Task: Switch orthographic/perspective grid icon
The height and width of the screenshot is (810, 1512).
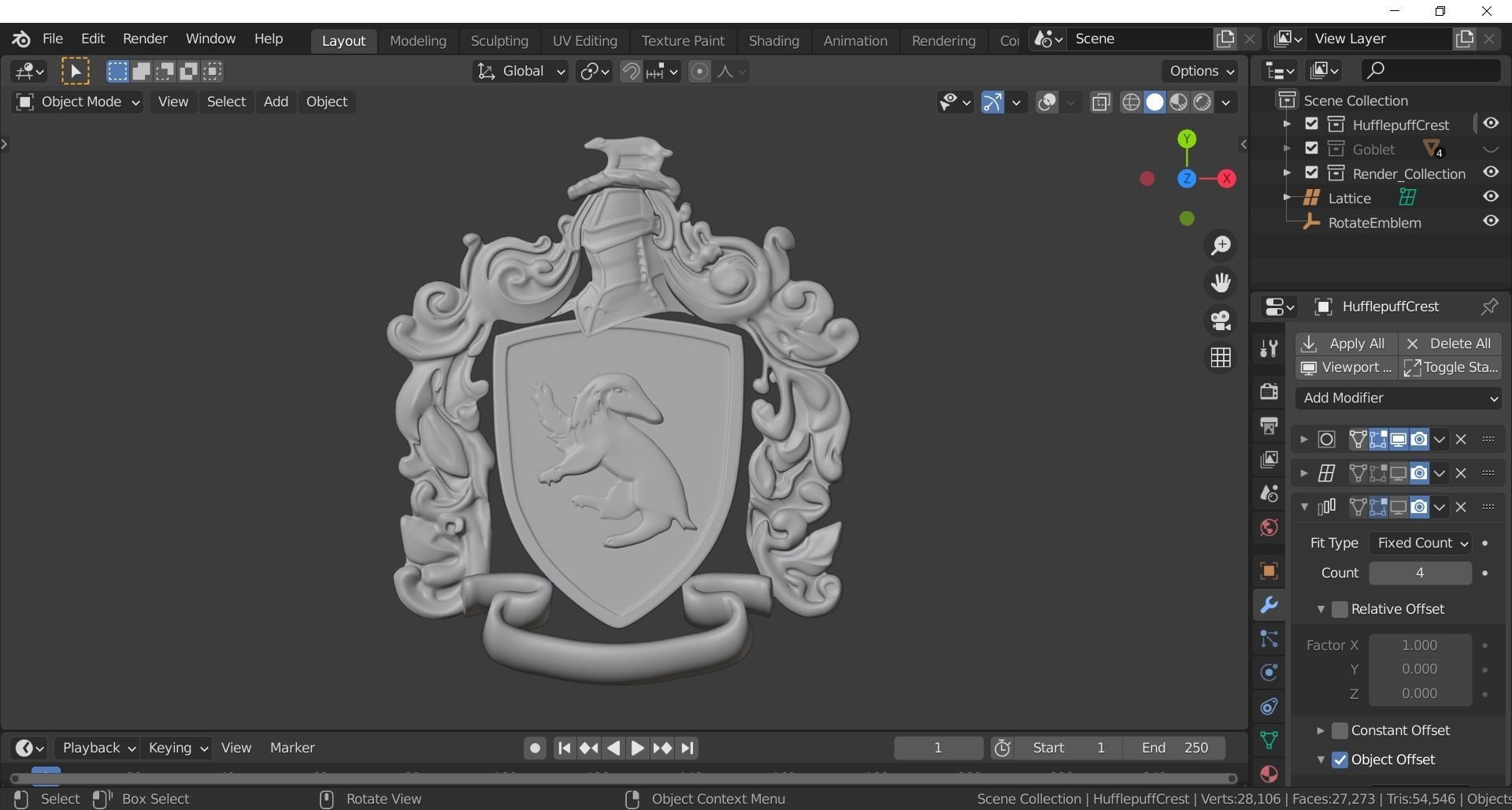Action: point(1221,358)
